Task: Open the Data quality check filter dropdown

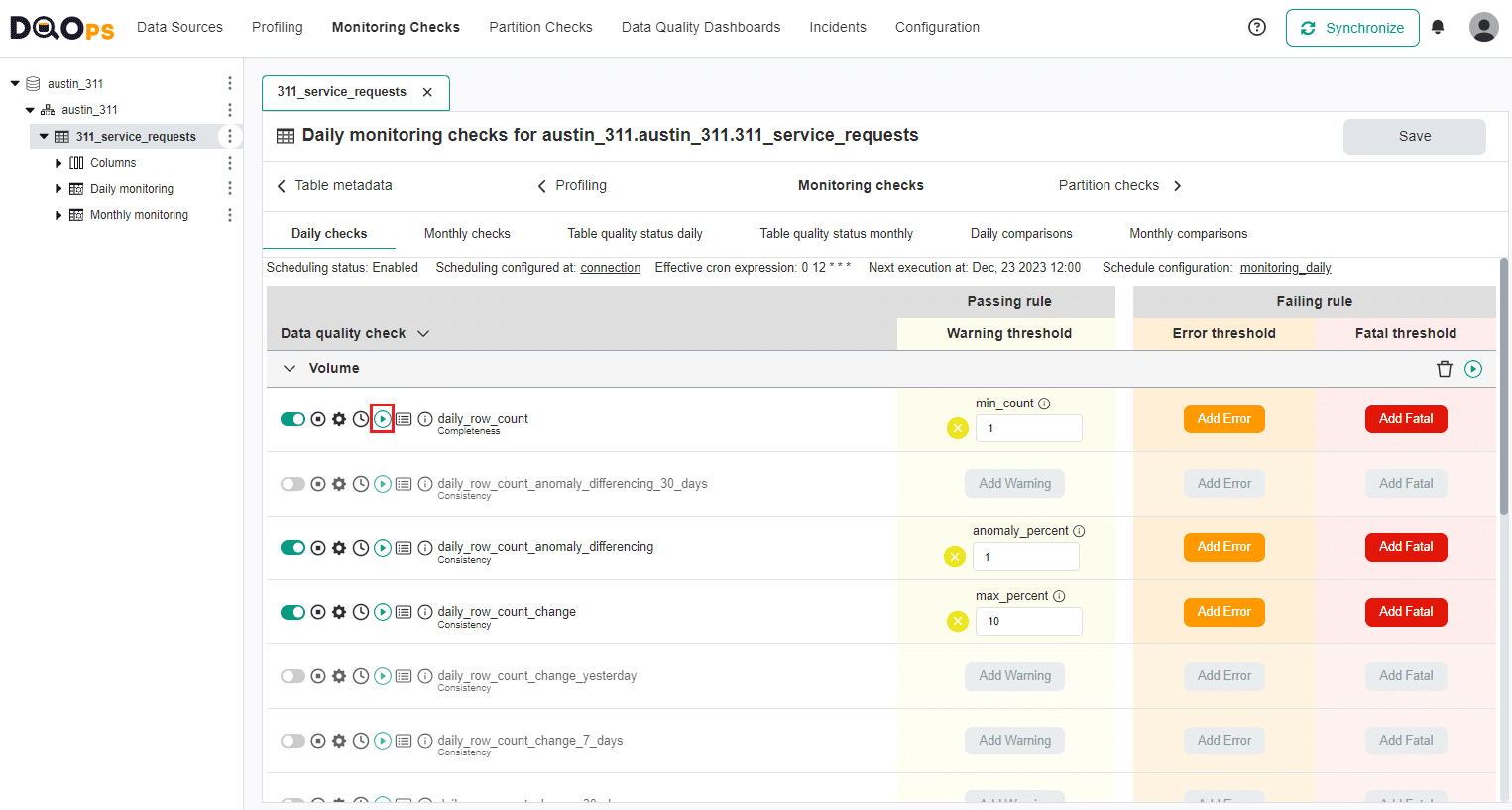Action: [423, 333]
